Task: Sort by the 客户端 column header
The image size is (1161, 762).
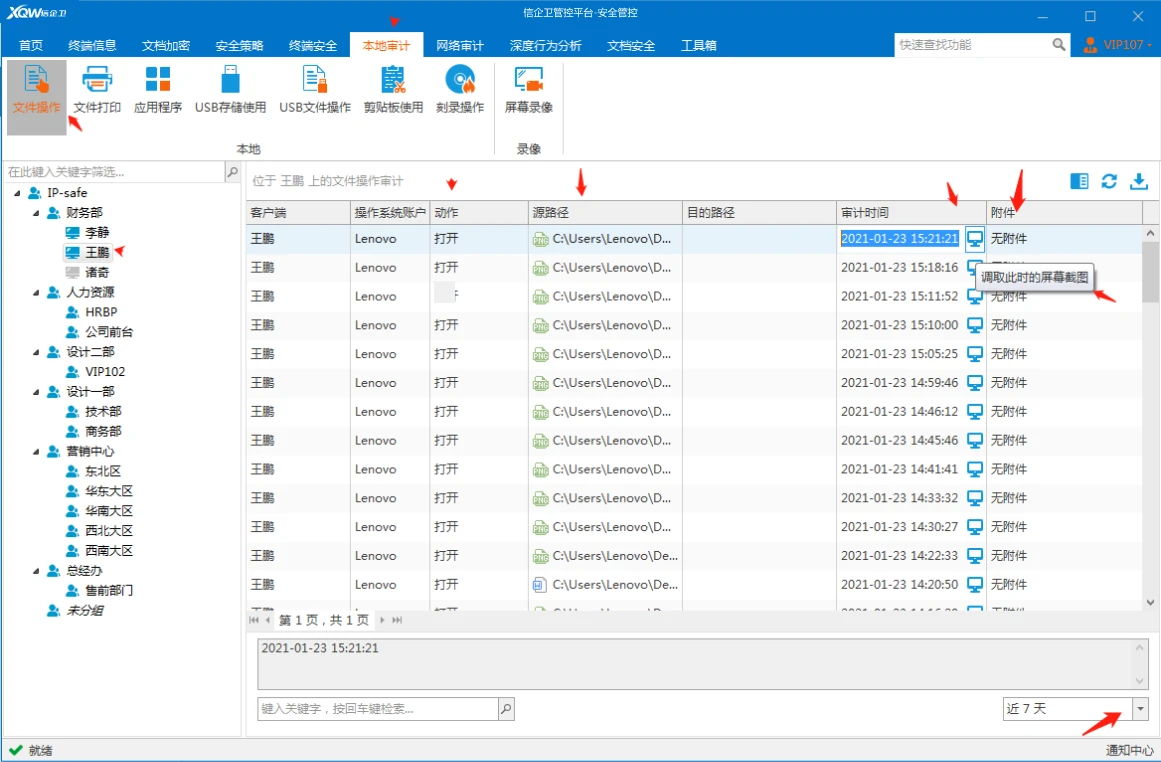Action: coord(298,213)
